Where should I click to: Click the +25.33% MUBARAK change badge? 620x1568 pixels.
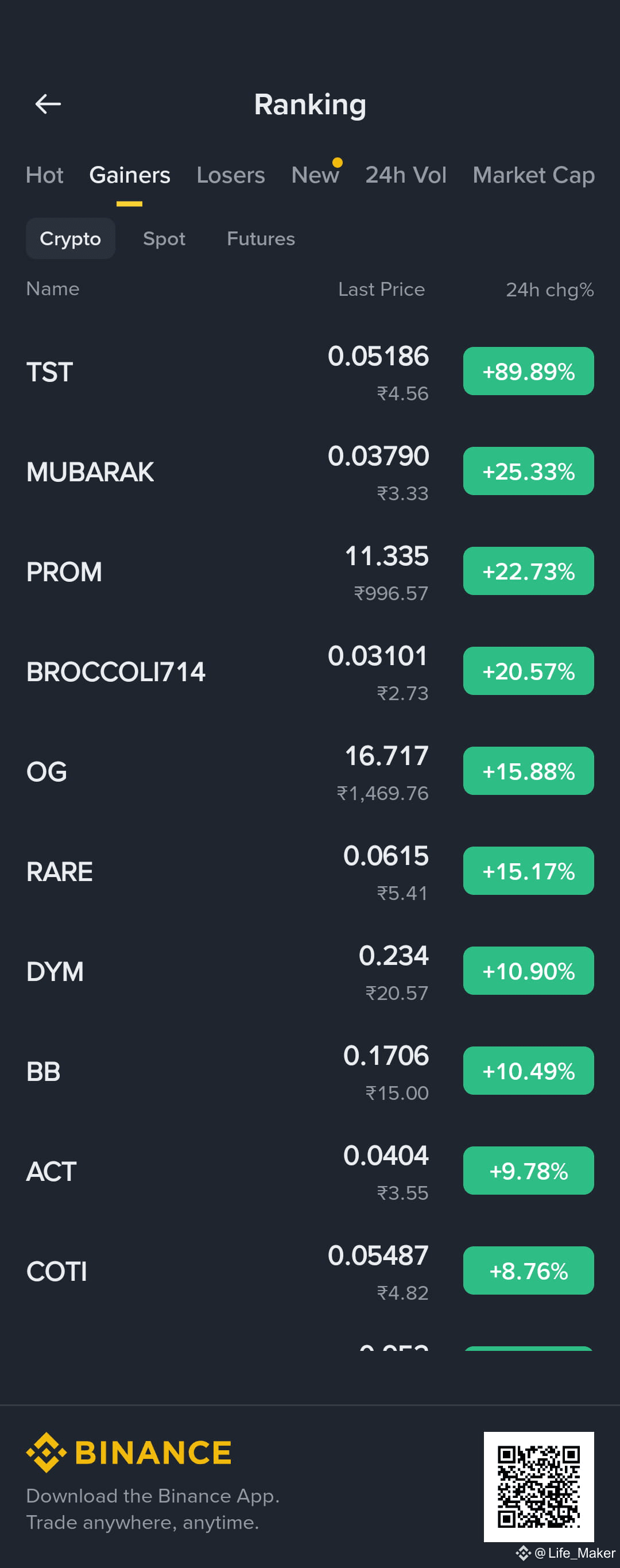click(528, 472)
